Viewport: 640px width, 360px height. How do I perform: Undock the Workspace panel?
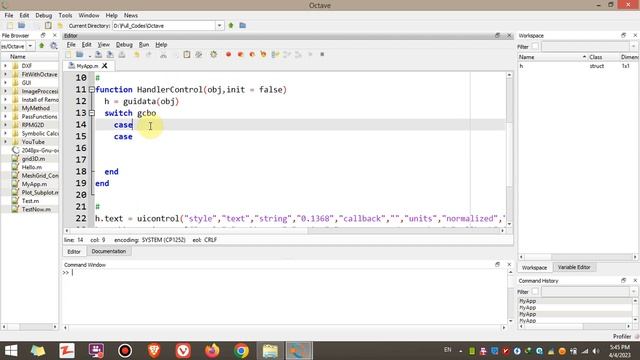point(623,36)
